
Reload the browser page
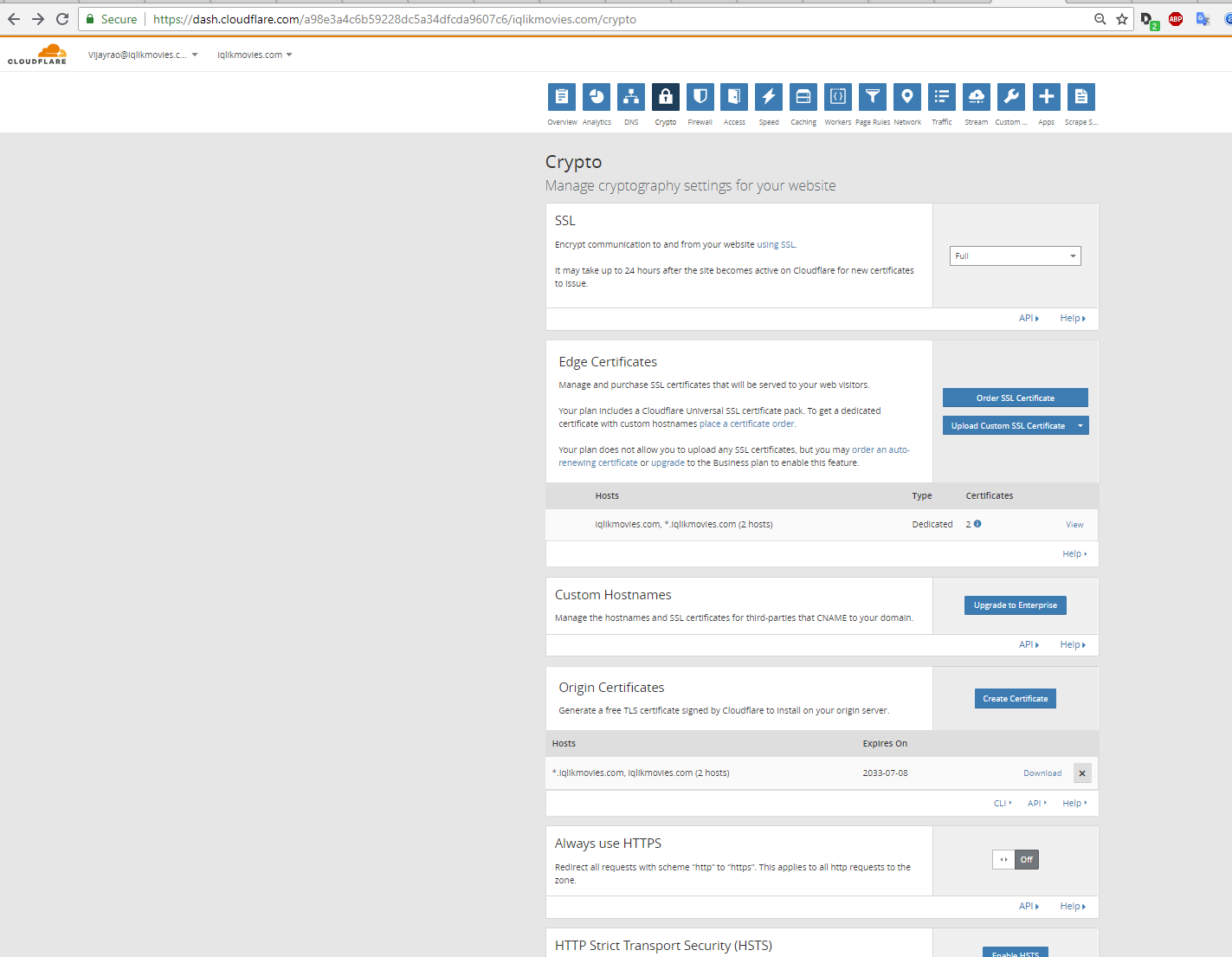coord(62,19)
